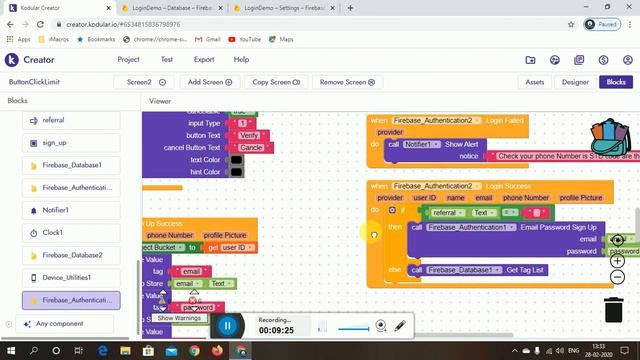This screenshot has width=640, height=360.
Task: Select Device_Utilities1 component
Action: pos(71,278)
